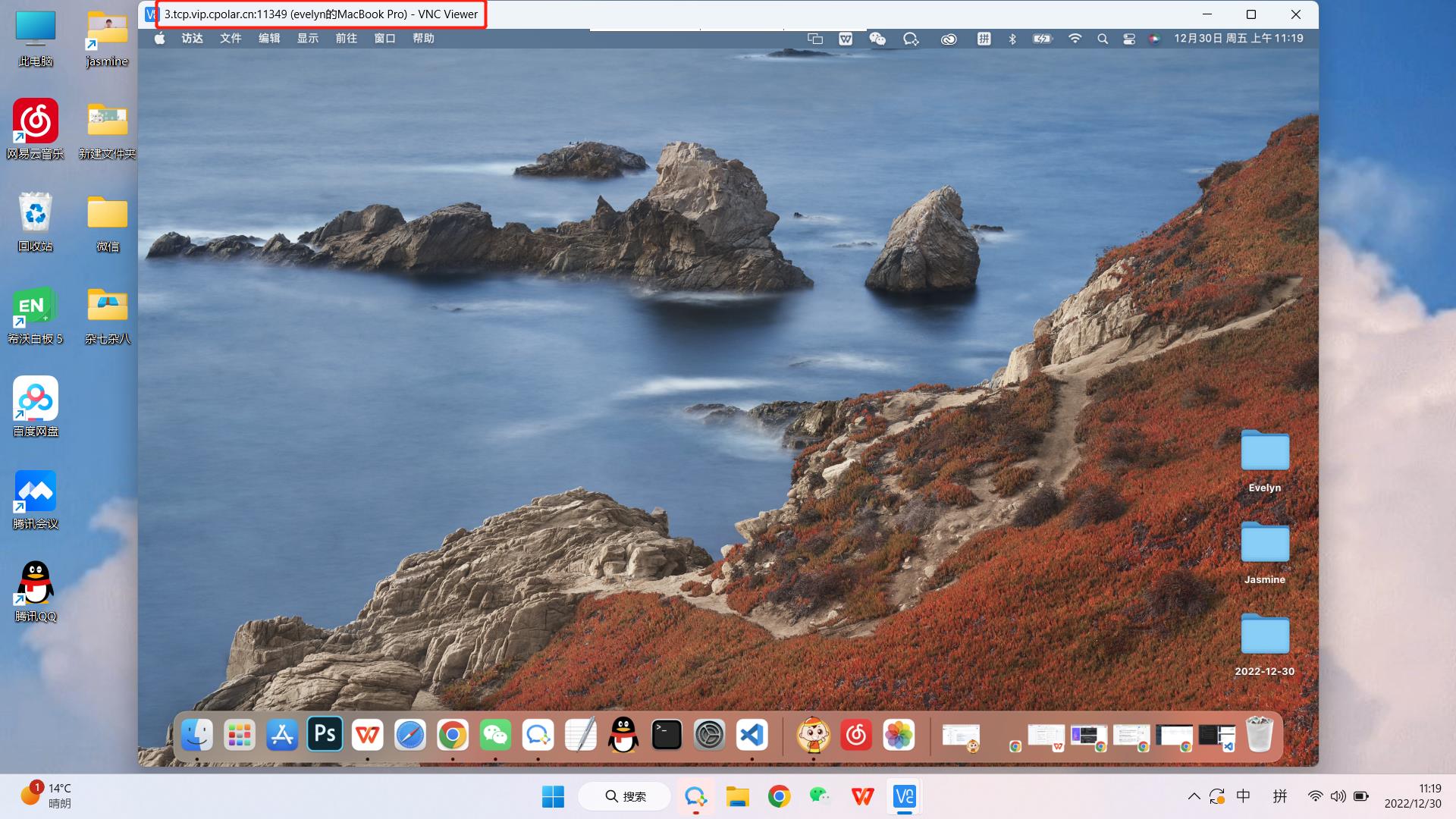Click the Bluetooth icon in Mac menu bar

[x=1012, y=39]
